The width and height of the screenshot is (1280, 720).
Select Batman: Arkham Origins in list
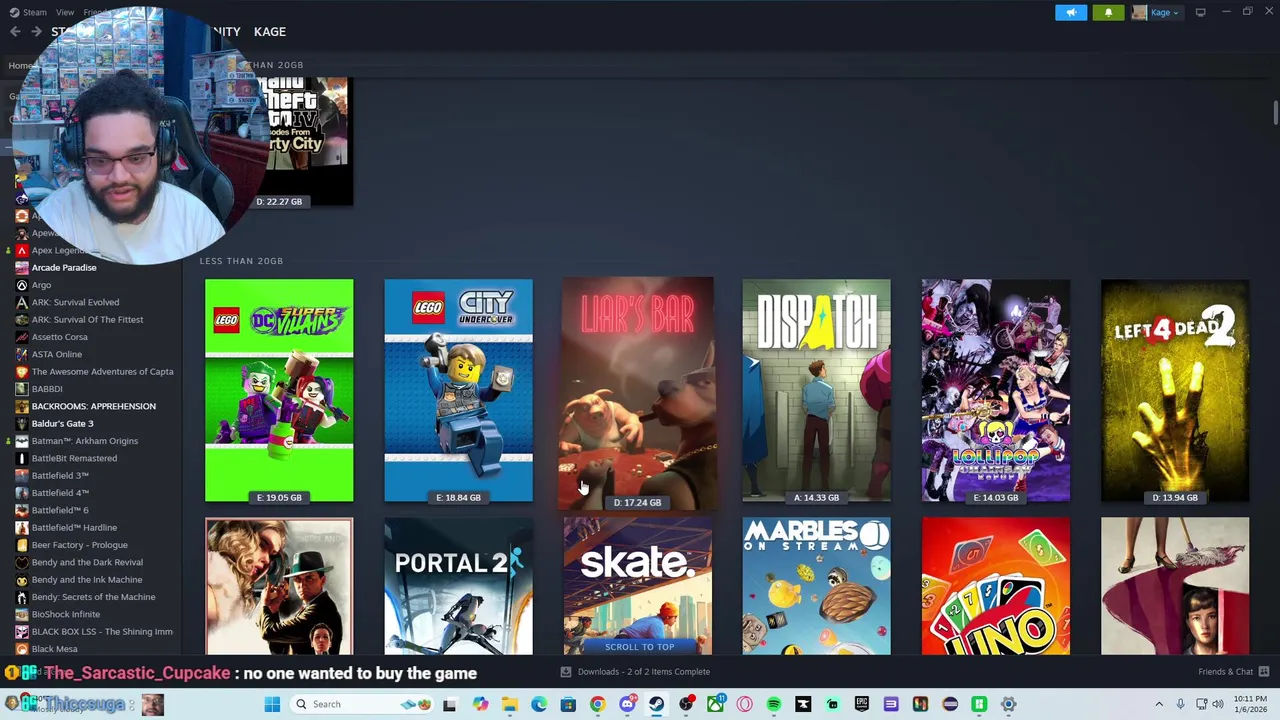pyautogui.click(x=84, y=441)
